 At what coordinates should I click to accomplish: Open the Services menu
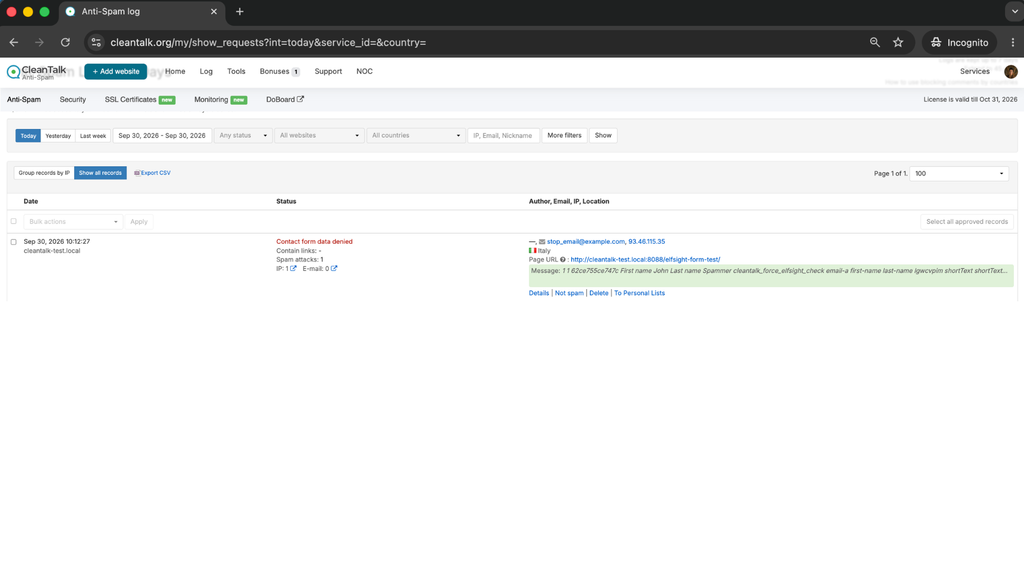pos(974,72)
